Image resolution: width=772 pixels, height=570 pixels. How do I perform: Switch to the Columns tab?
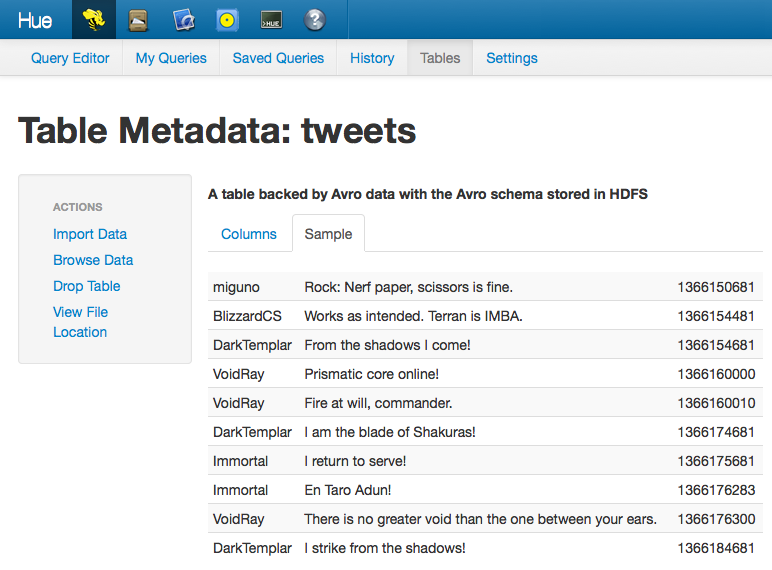pyautogui.click(x=249, y=234)
